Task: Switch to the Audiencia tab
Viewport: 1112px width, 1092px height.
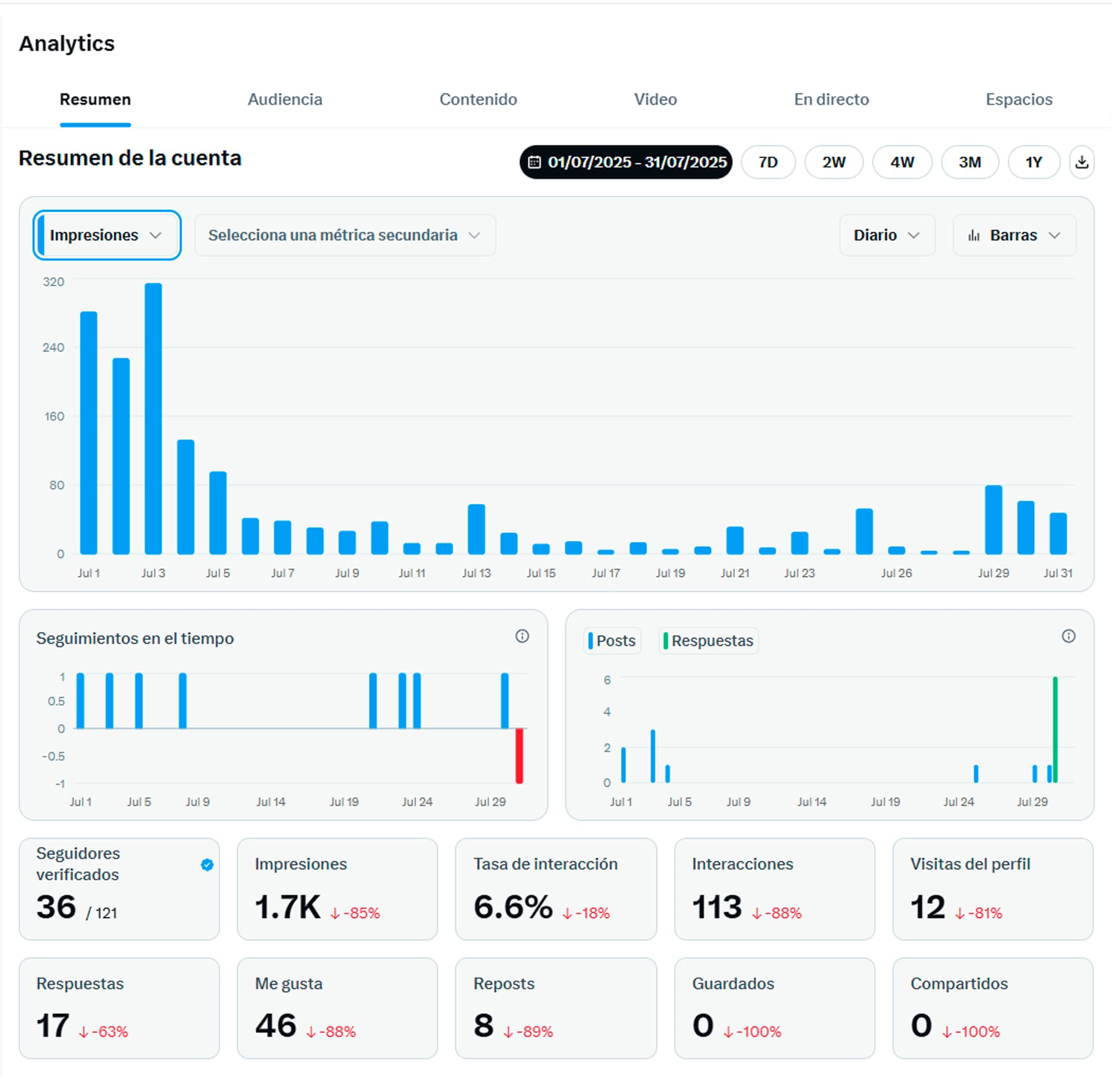Action: (x=285, y=100)
